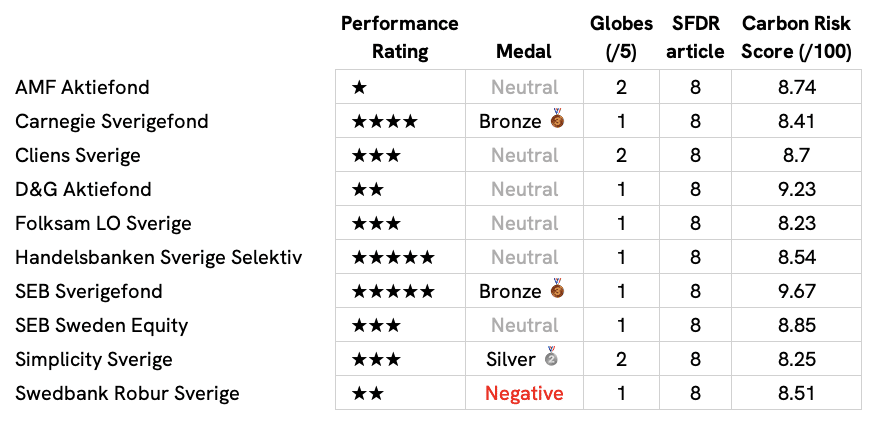Open the Cliens Sverige fund name
Image resolution: width=873 pixels, height=422 pixels.
[78, 155]
